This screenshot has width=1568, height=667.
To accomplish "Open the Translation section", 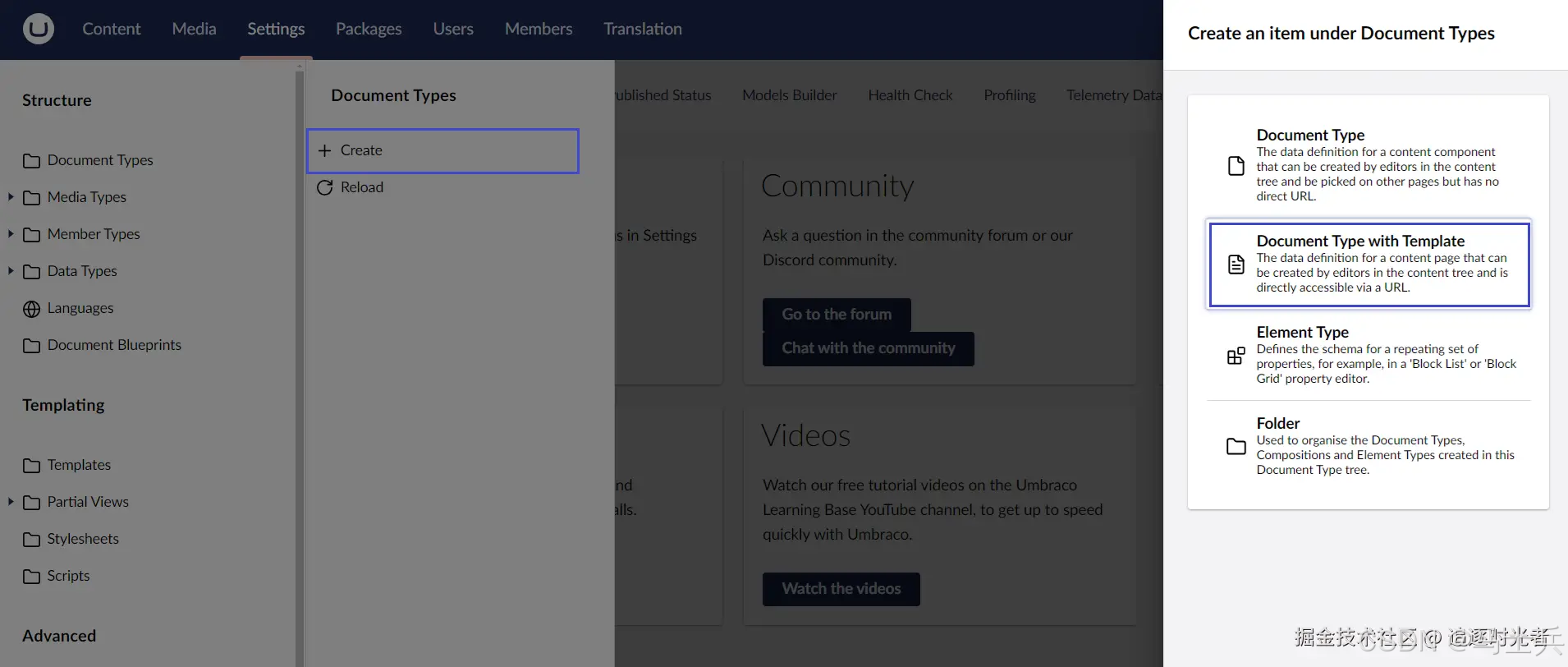I will click(643, 29).
